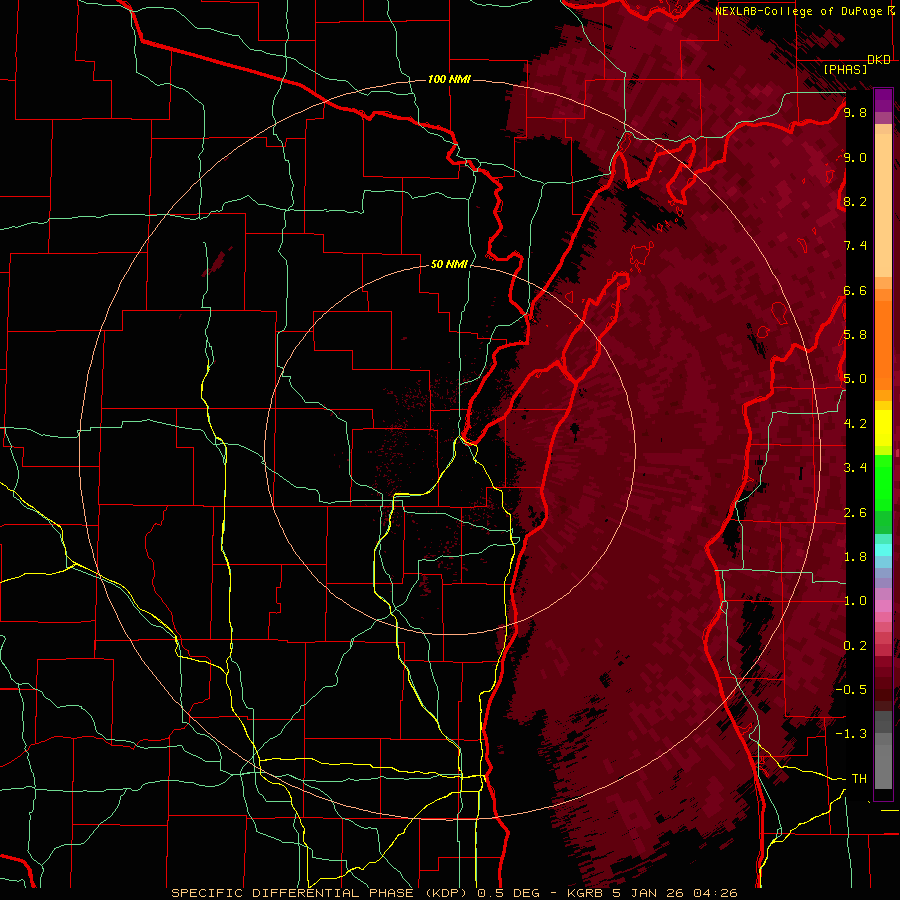The image size is (900, 900).
Task: Click the light peach color bar segment
Action: (x=883, y=206)
